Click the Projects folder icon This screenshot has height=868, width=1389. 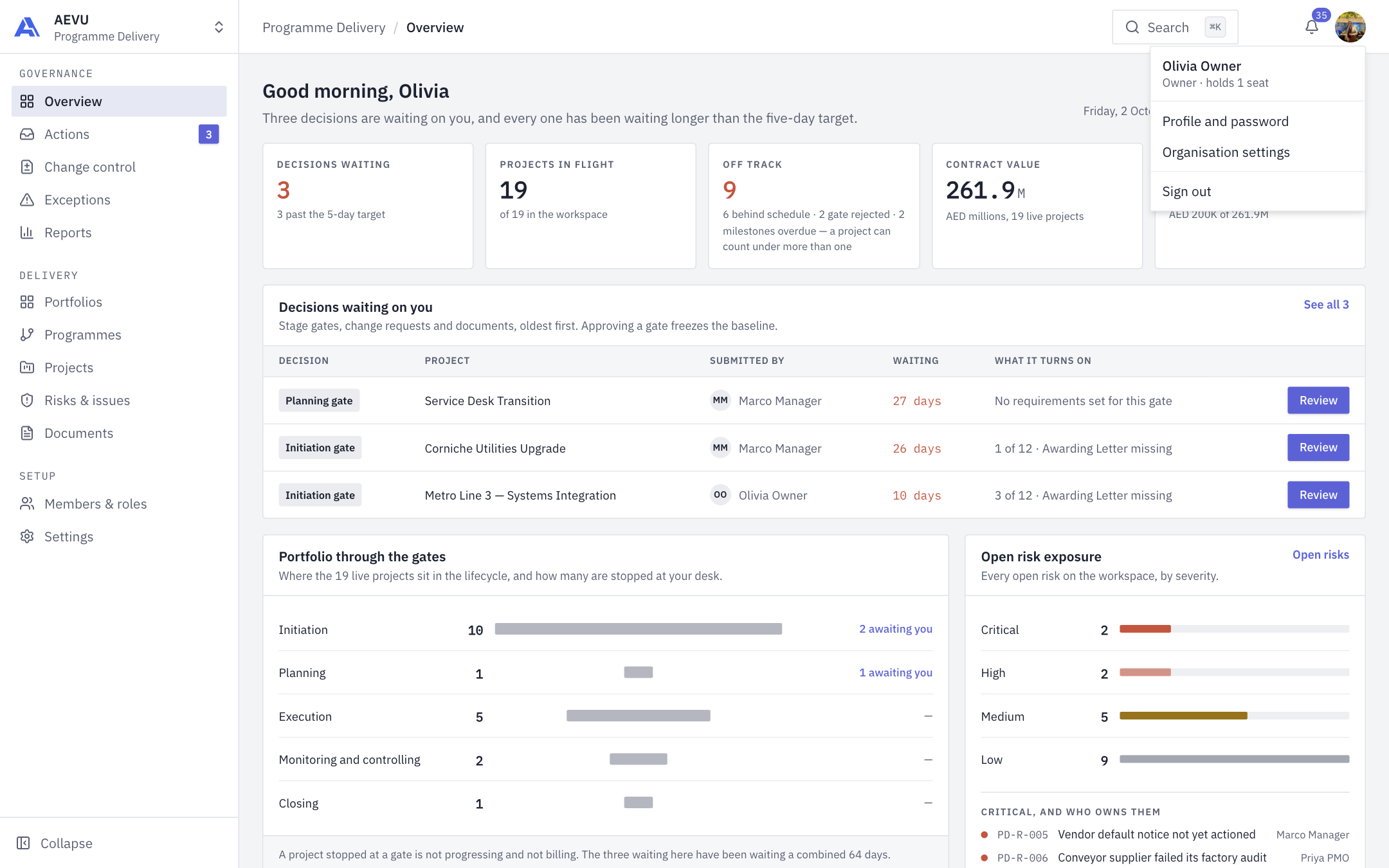pos(27,368)
